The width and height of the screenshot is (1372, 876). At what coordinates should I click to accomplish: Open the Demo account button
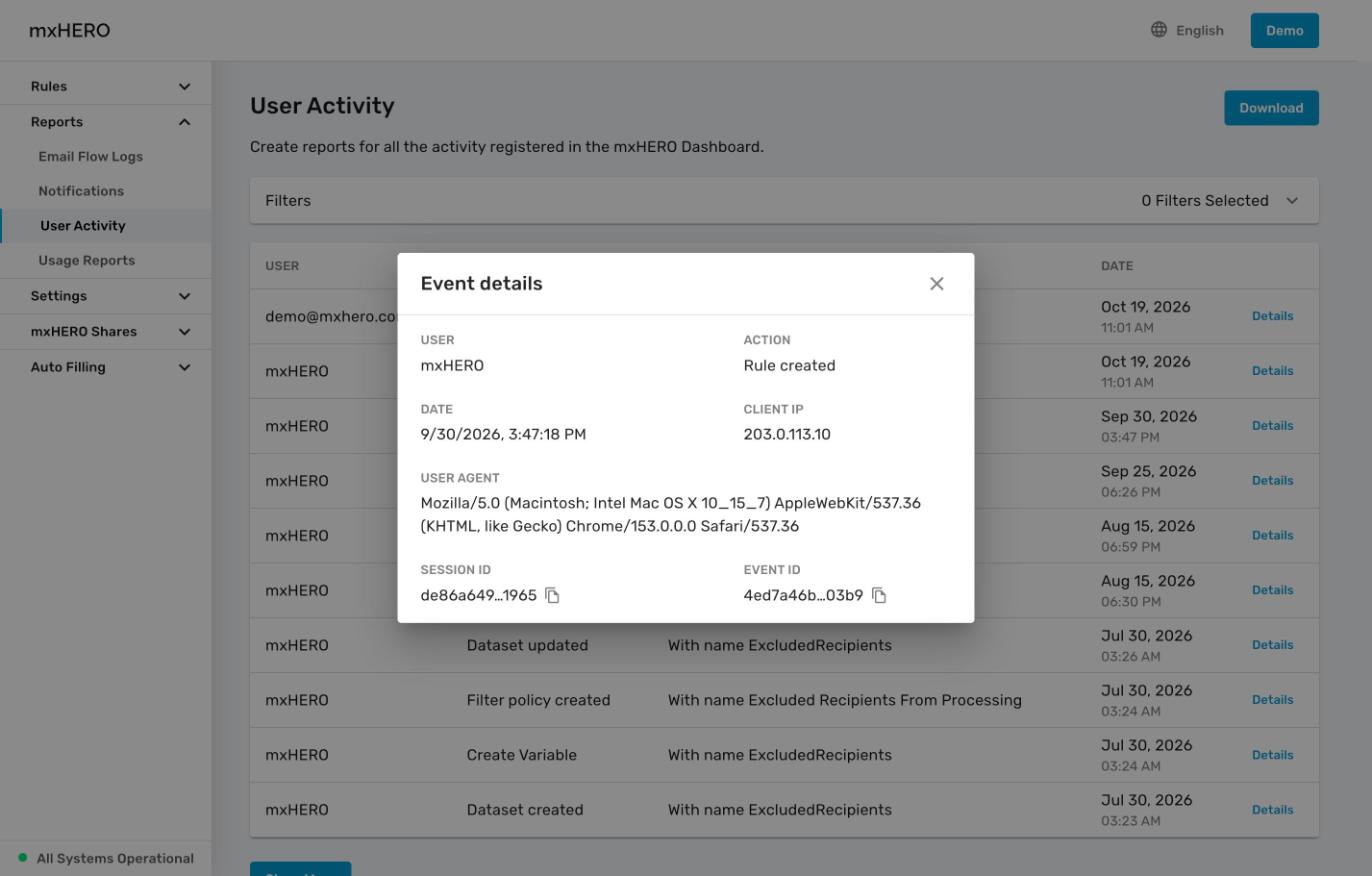(x=1284, y=30)
